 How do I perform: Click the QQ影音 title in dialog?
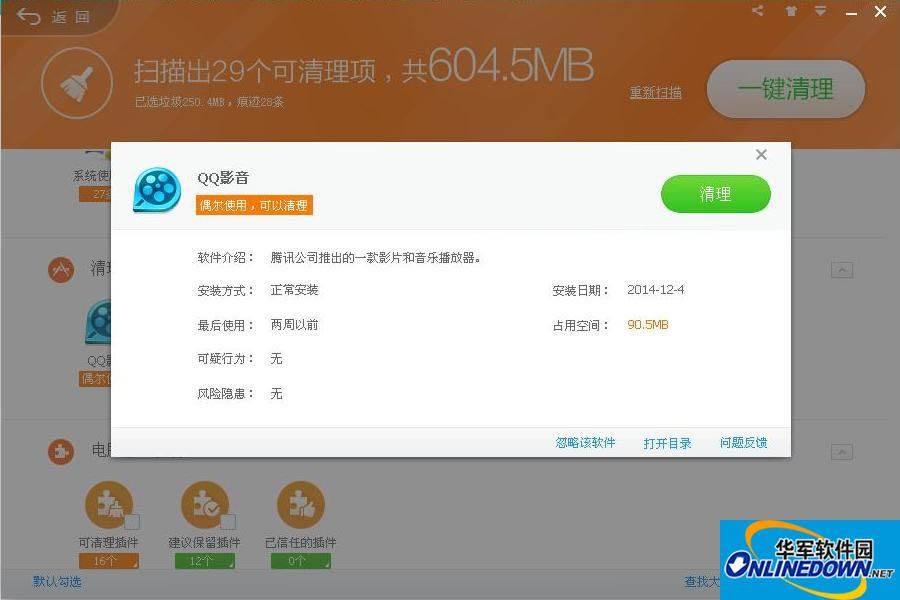(223, 177)
